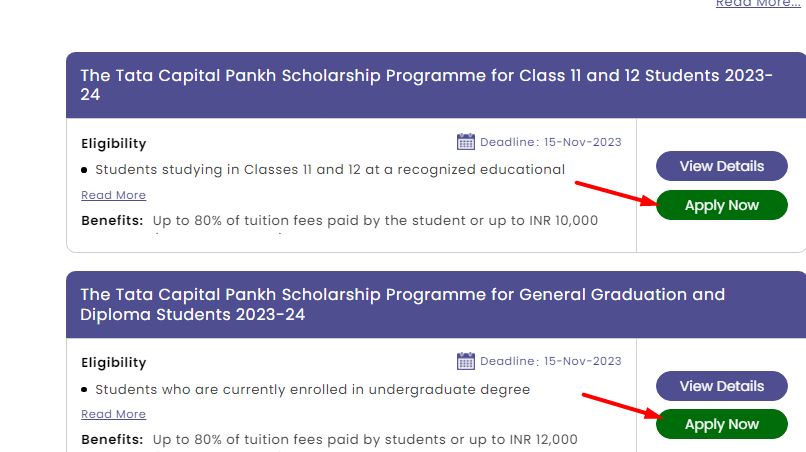Click the bullet about undergraduate degree students
This screenshot has width=806, height=452.
(x=313, y=389)
